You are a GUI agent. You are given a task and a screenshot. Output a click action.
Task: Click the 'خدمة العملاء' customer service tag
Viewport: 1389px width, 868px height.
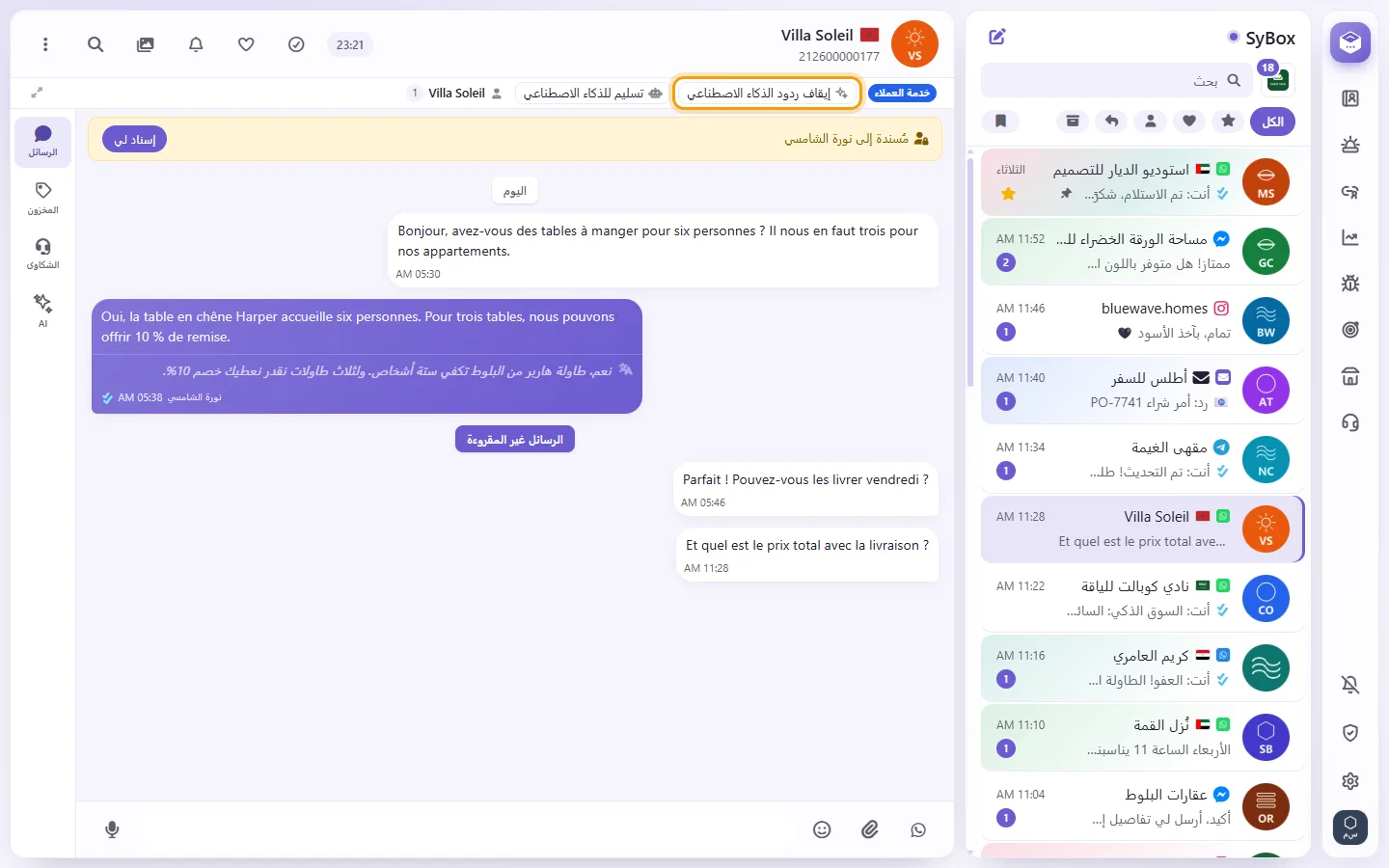click(902, 93)
